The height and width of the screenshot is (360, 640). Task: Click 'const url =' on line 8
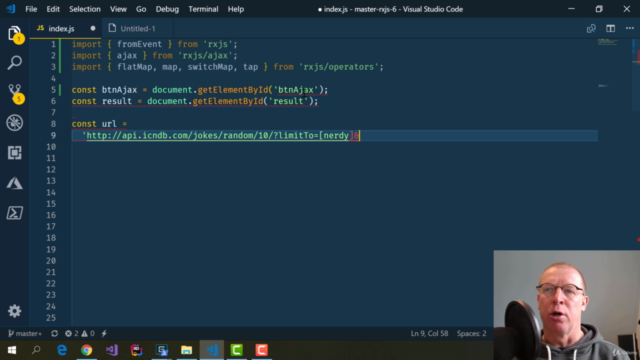click(99, 124)
